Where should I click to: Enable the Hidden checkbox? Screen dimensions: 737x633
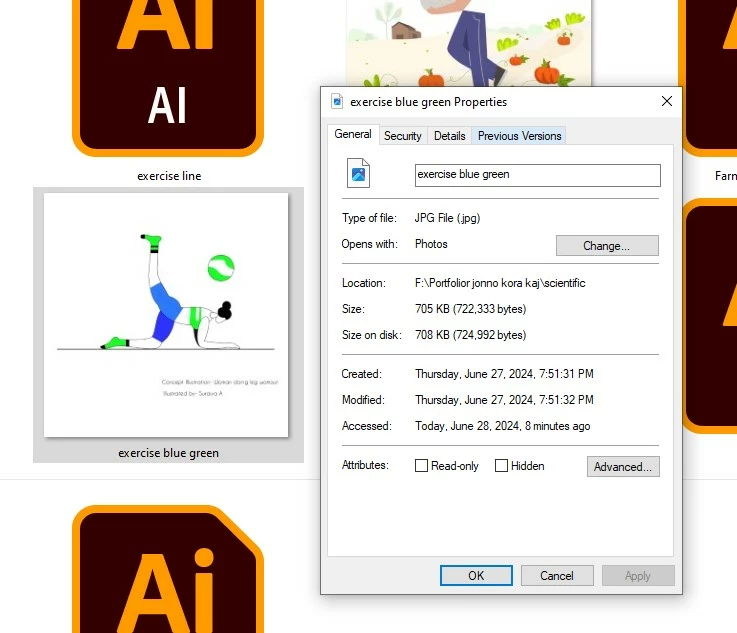[502, 466]
